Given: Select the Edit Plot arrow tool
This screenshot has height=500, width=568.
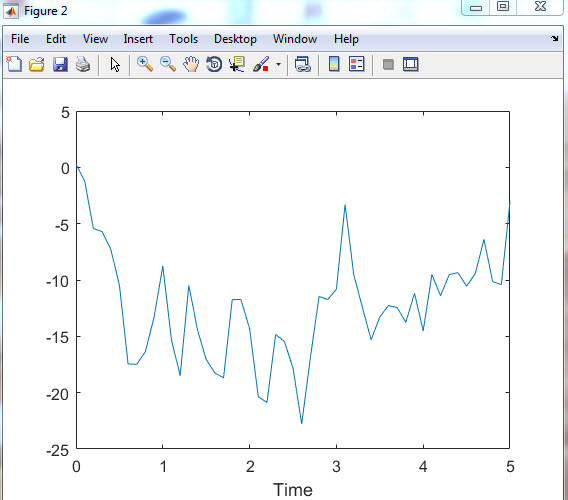Looking at the screenshot, I should coord(115,65).
